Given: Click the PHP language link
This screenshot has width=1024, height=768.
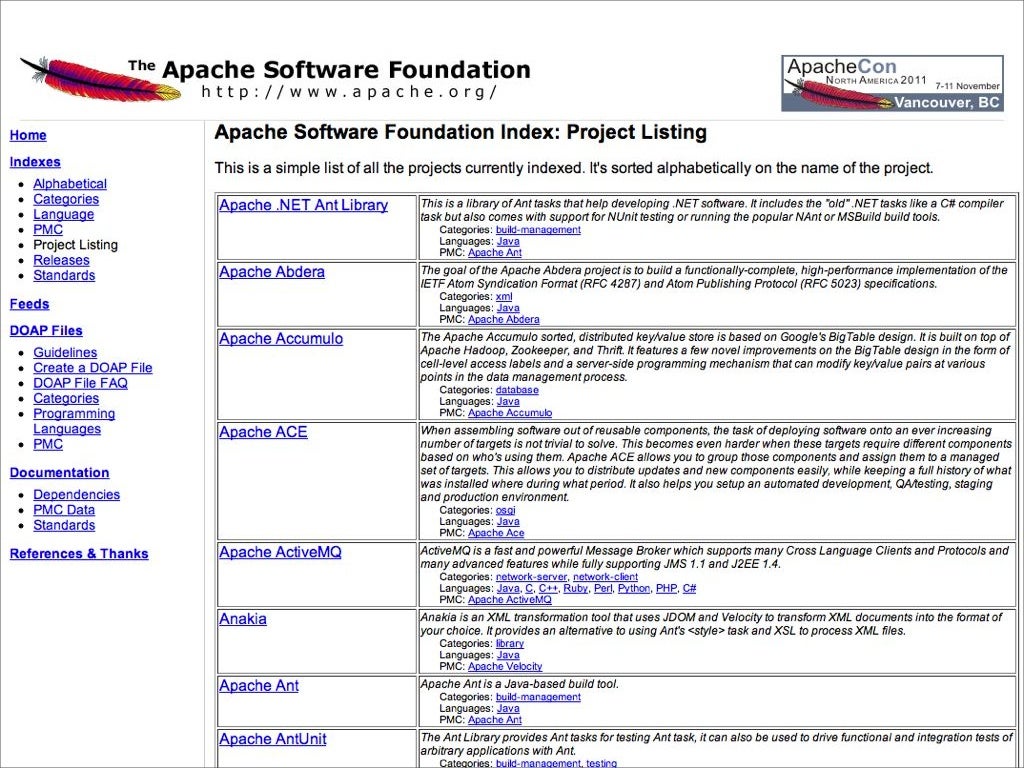Looking at the screenshot, I should (x=666, y=588).
